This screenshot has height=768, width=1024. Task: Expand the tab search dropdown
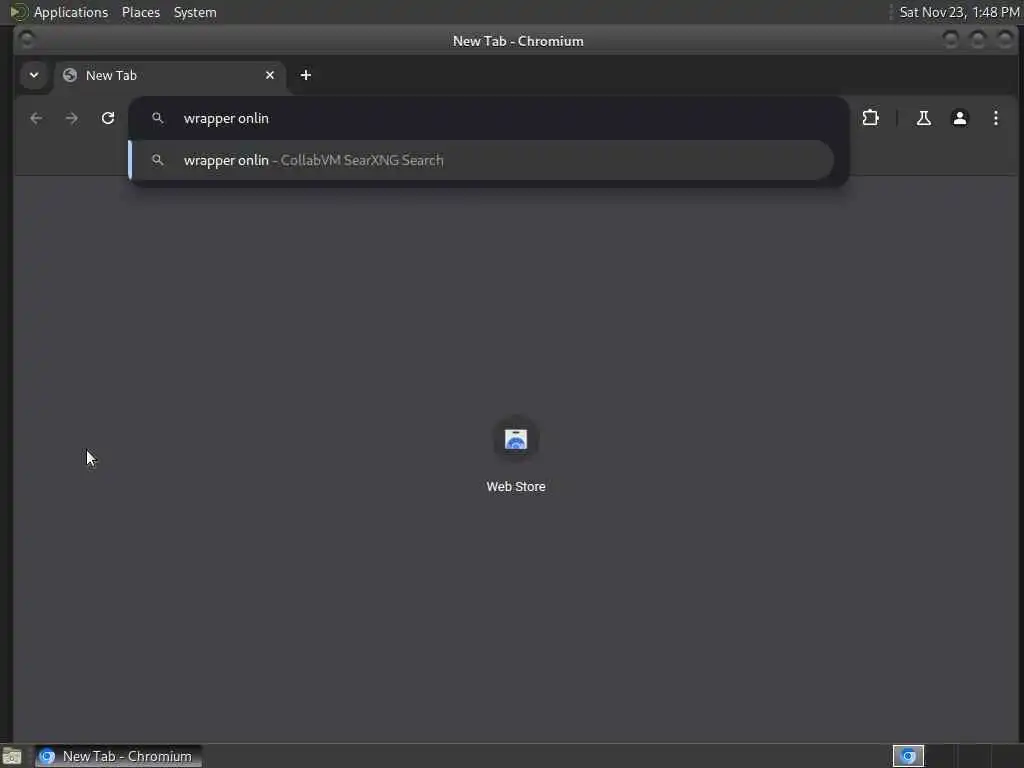tap(34, 75)
